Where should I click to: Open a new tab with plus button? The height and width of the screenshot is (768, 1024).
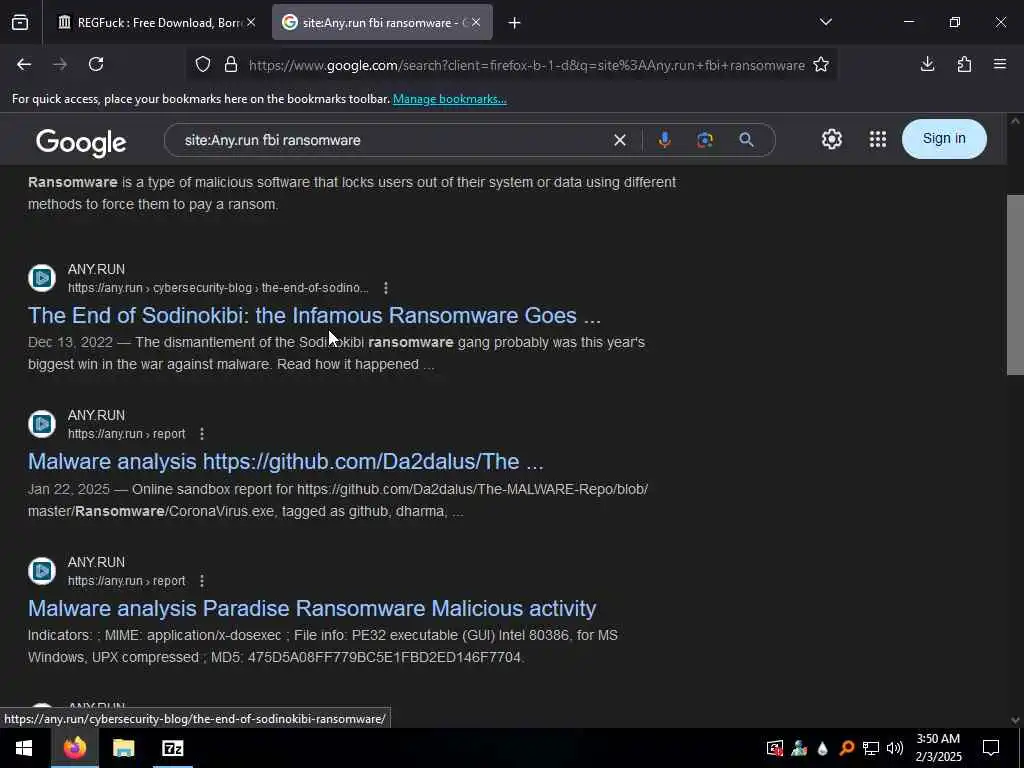515,23
